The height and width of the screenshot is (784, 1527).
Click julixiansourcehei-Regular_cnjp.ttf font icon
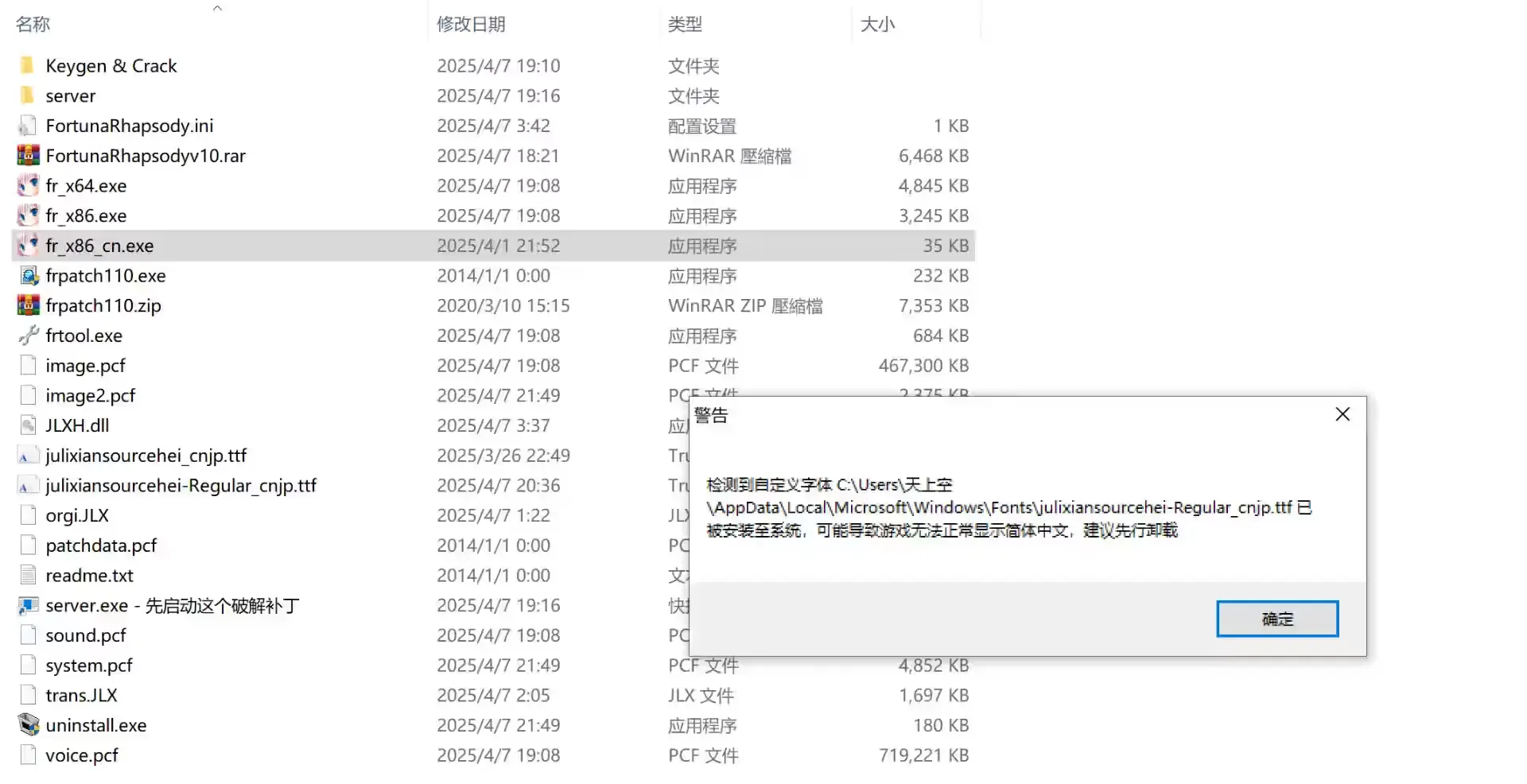pyautogui.click(x=28, y=486)
